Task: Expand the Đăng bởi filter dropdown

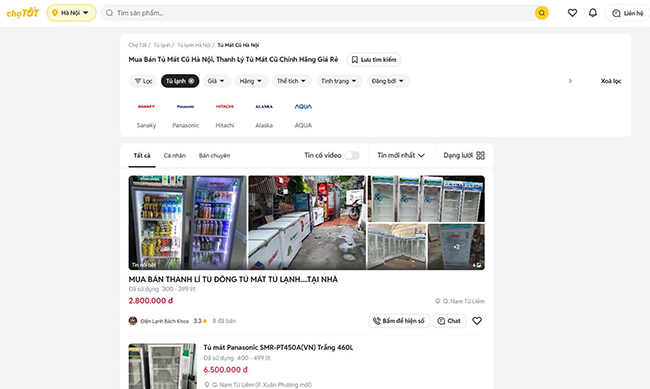Action: point(388,81)
